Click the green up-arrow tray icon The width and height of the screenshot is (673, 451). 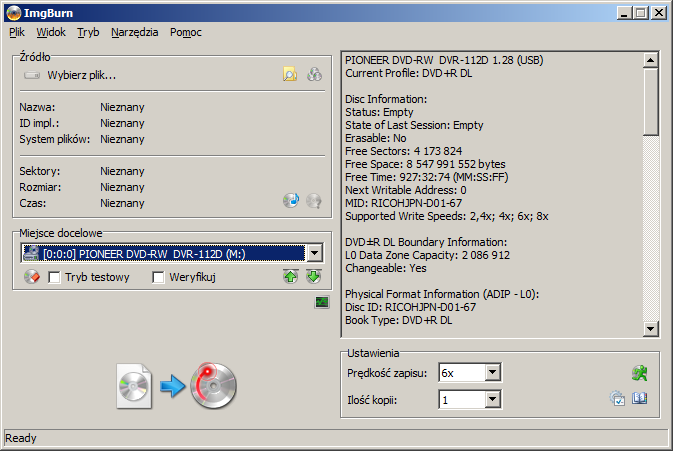click(291, 277)
